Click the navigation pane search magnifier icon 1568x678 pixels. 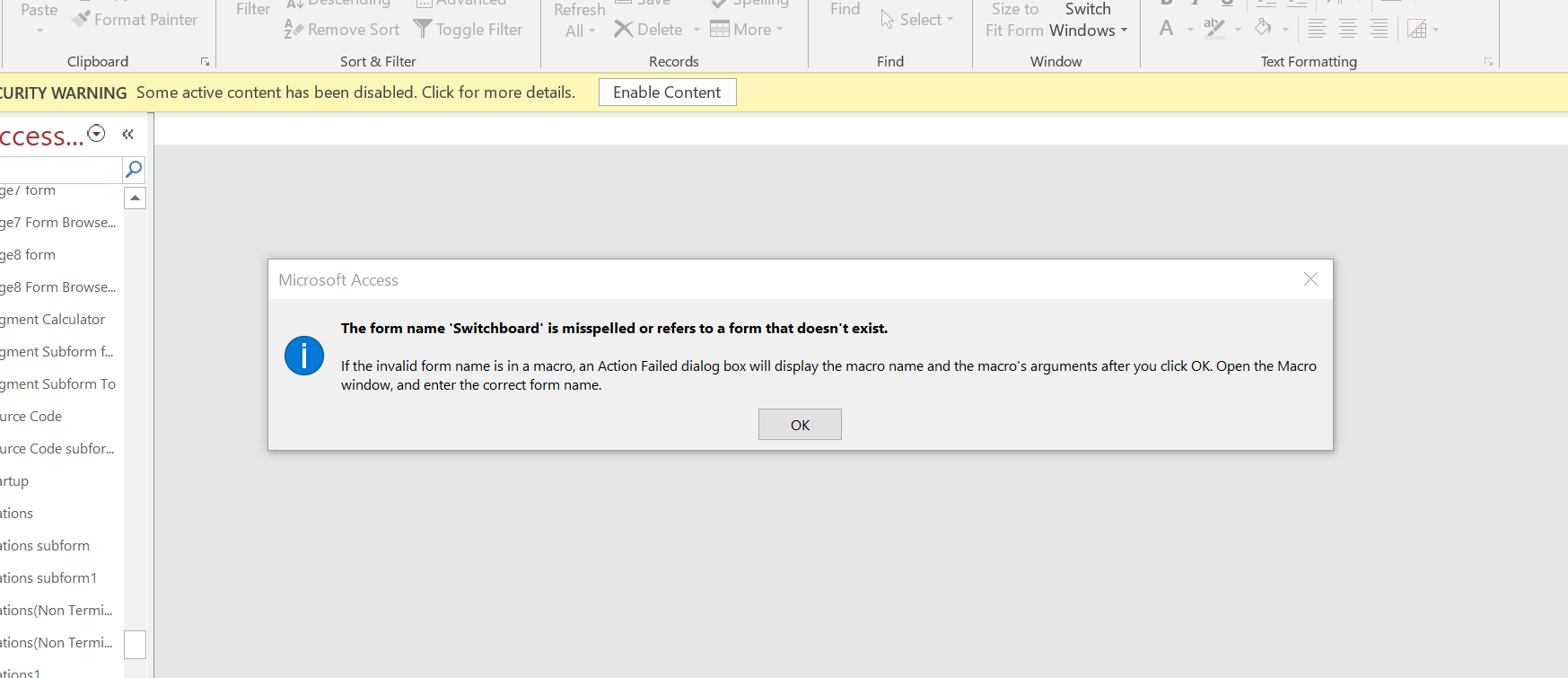click(x=134, y=169)
